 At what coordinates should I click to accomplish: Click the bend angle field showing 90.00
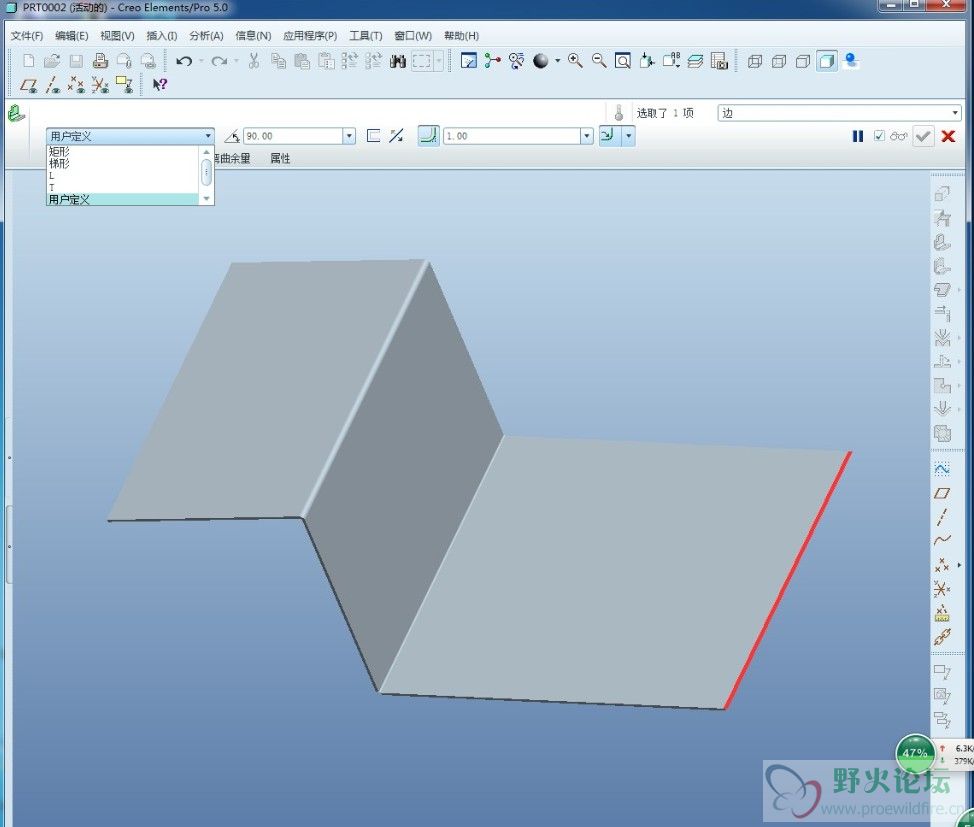click(294, 136)
